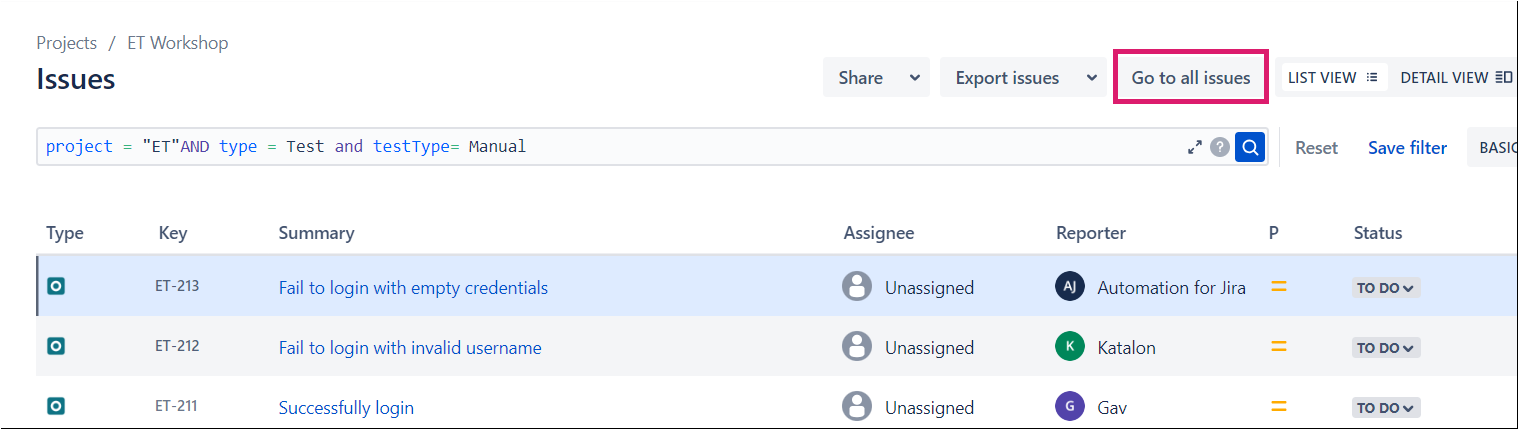Expand the JQL editor with arrows icon
The image size is (1519, 431).
click(1194, 147)
